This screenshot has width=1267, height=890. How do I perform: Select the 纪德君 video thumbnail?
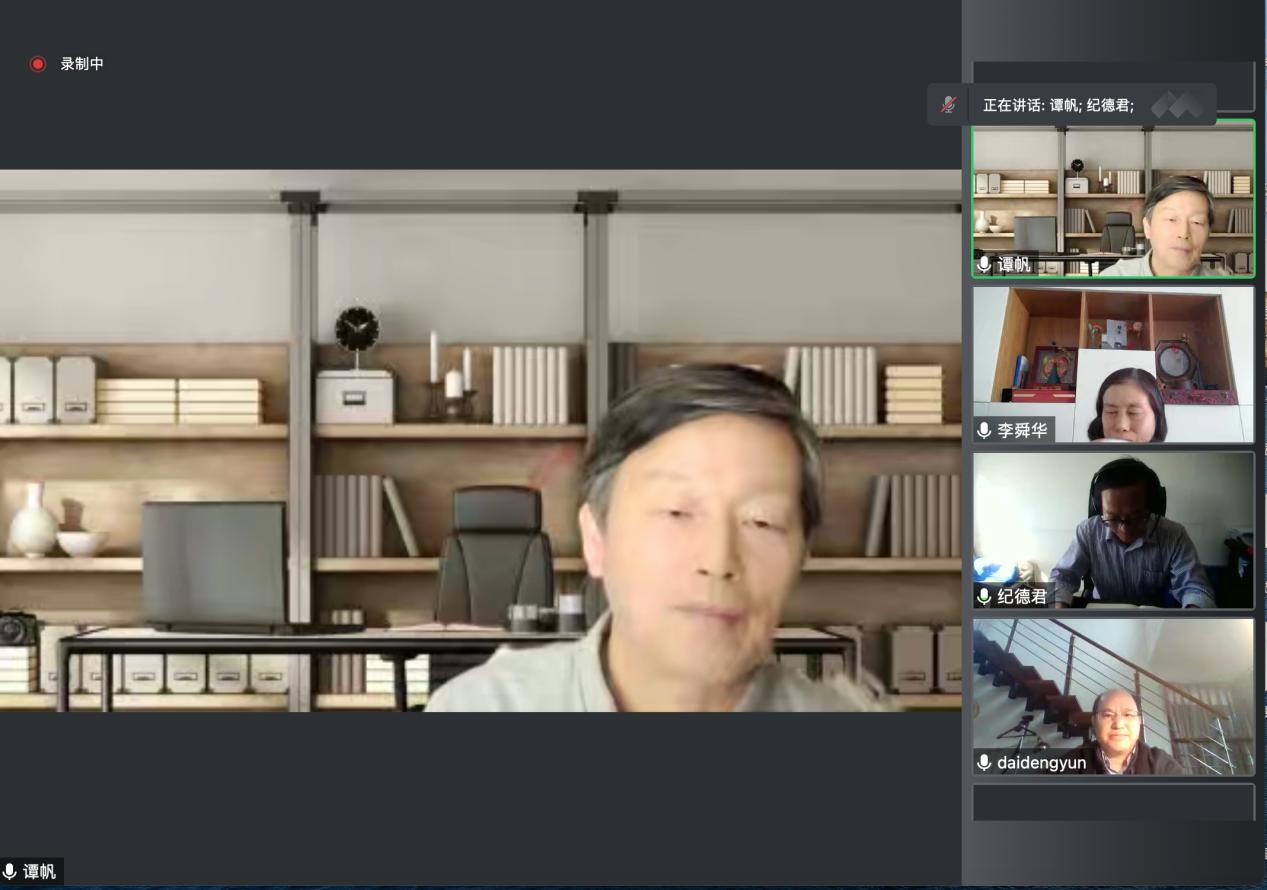tap(1113, 530)
